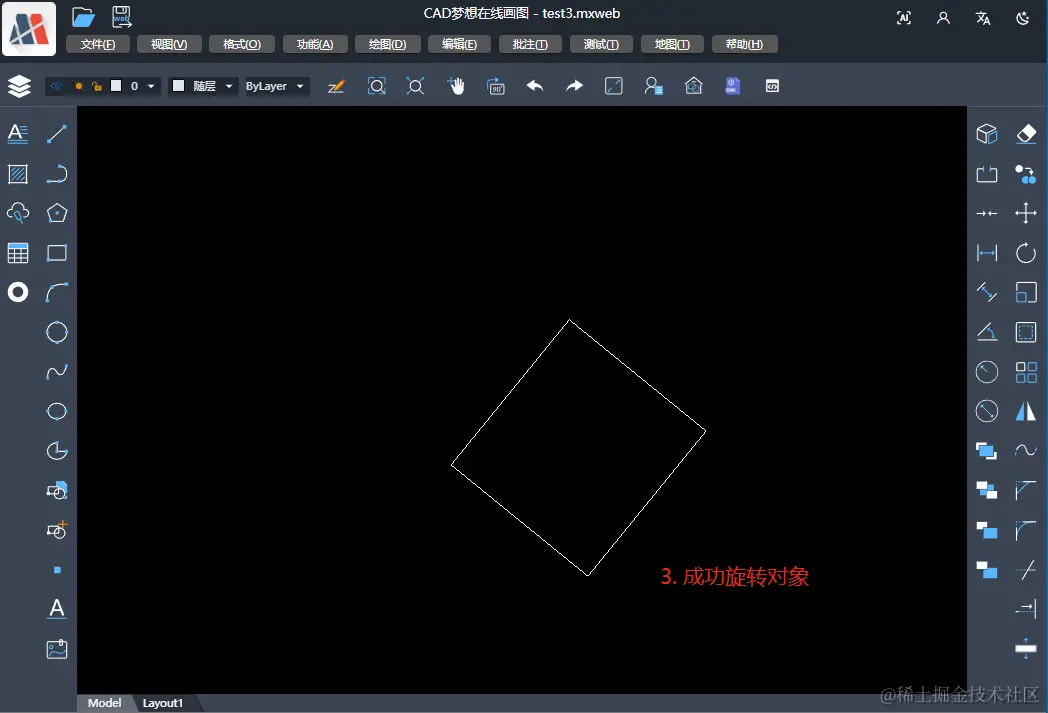Viewport: 1048px width, 713px height.
Task: Toggle layer visibility eye icon
Action: (57, 86)
